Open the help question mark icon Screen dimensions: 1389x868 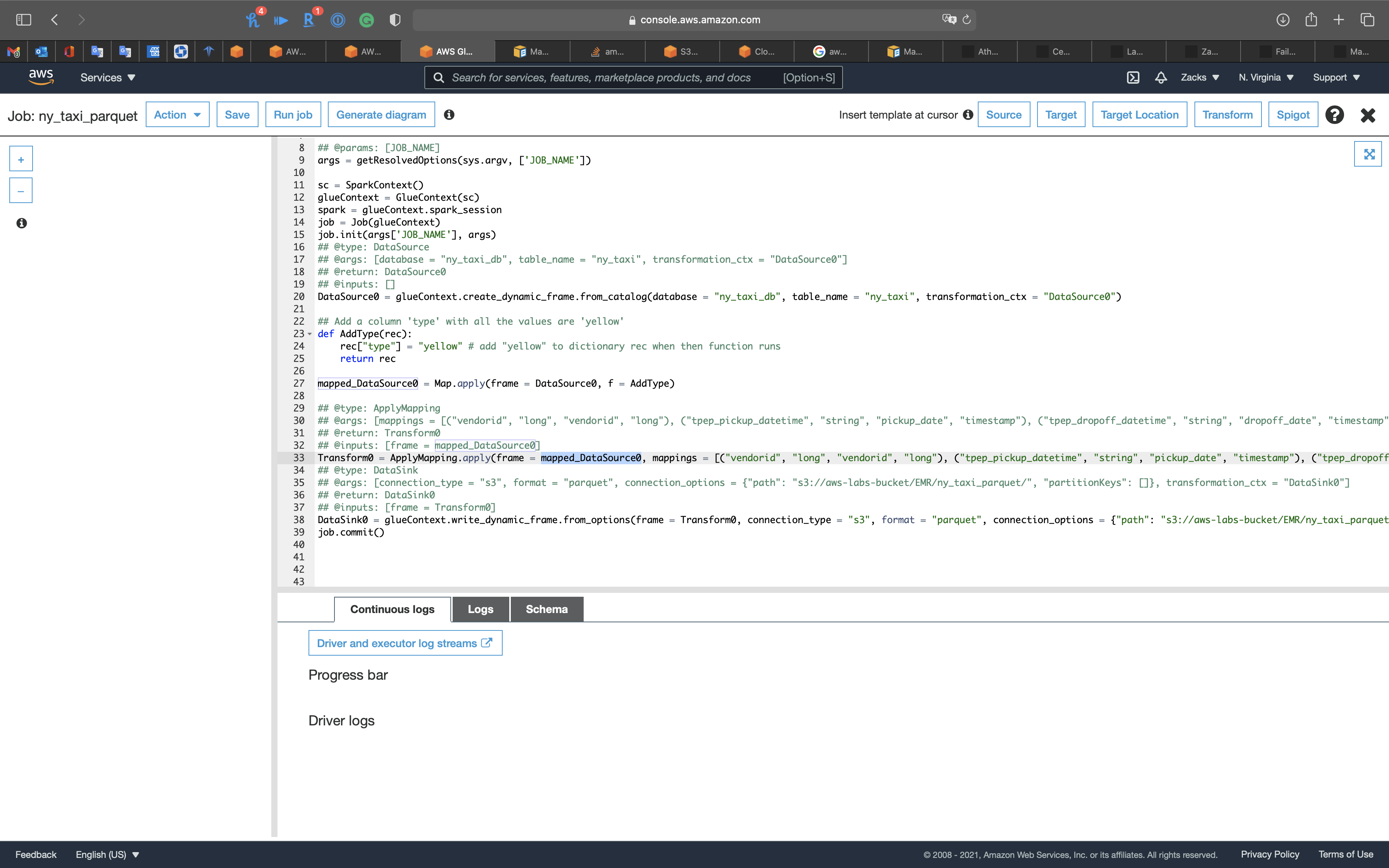pos(1334,115)
